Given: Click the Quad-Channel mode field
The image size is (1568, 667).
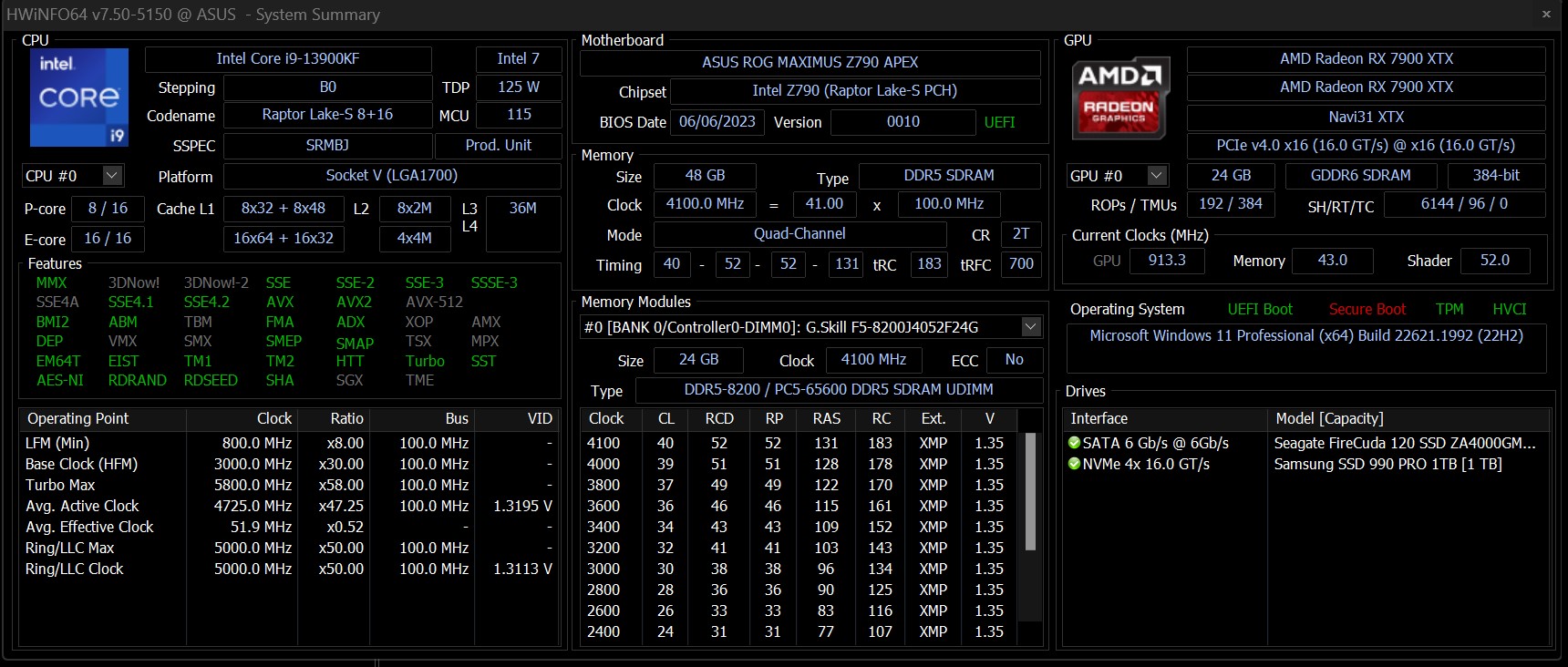Looking at the screenshot, I should point(799,234).
